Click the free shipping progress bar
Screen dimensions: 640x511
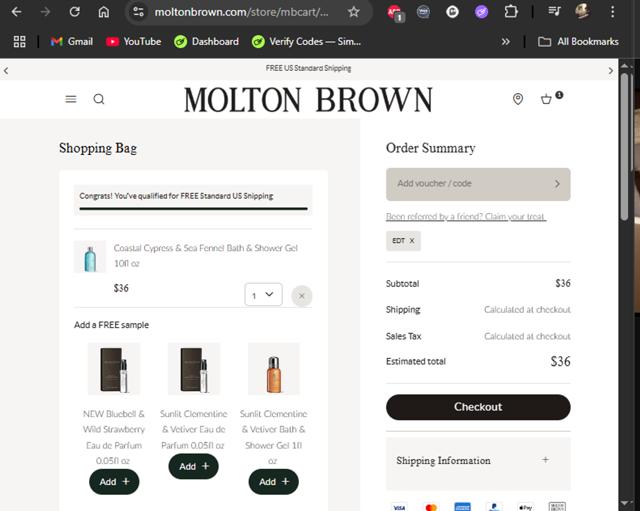(193, 209)
